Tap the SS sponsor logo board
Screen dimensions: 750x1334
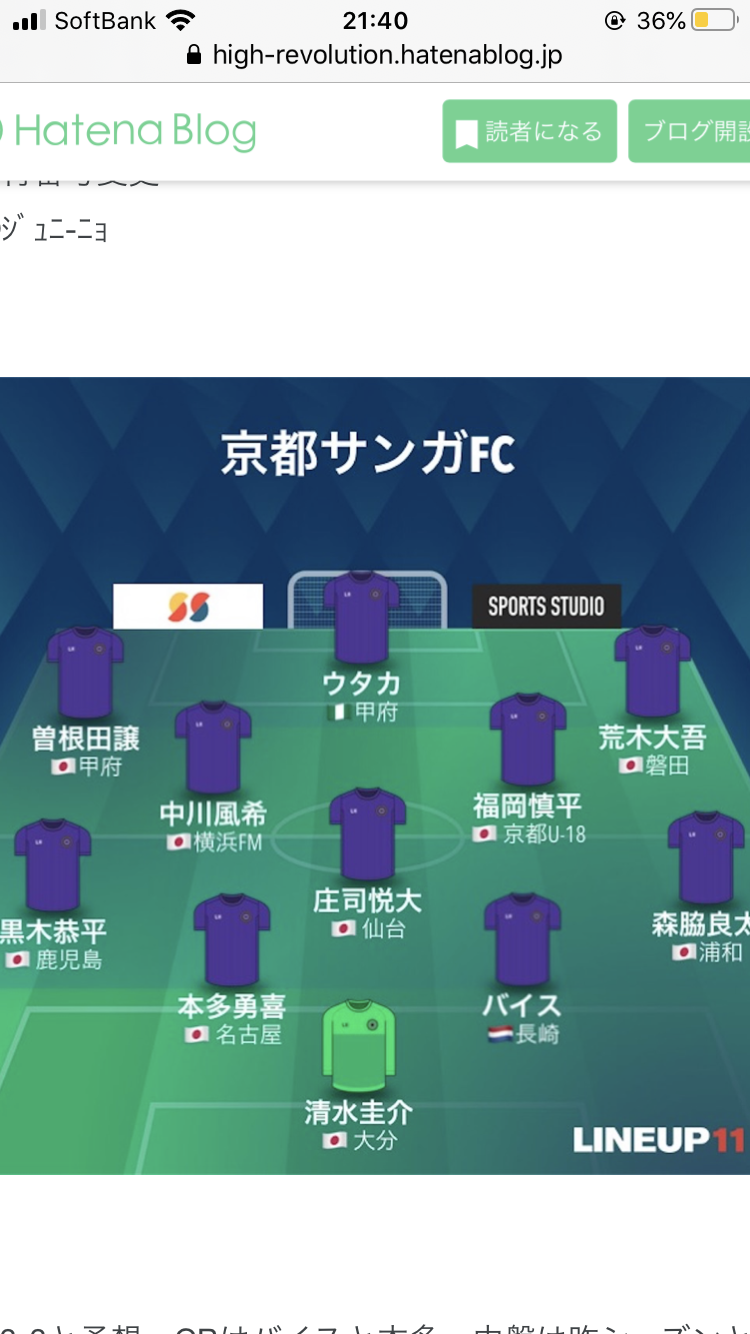pyautogui.click(x=188, y=606)
